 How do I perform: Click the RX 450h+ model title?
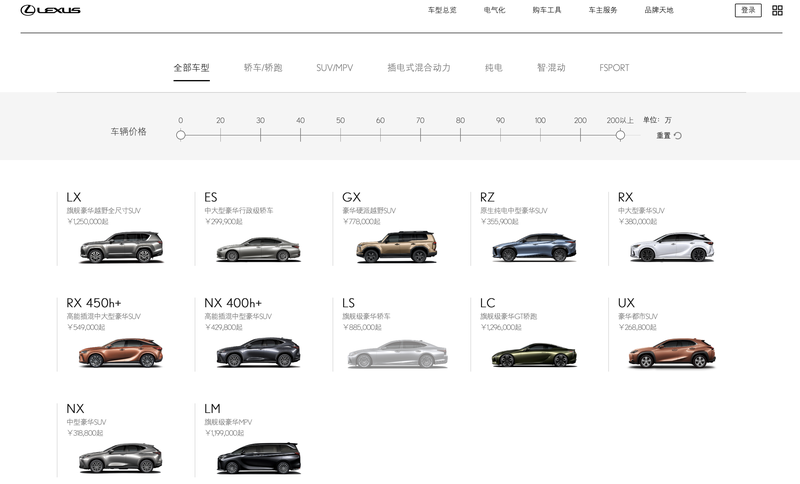(94, 303)
